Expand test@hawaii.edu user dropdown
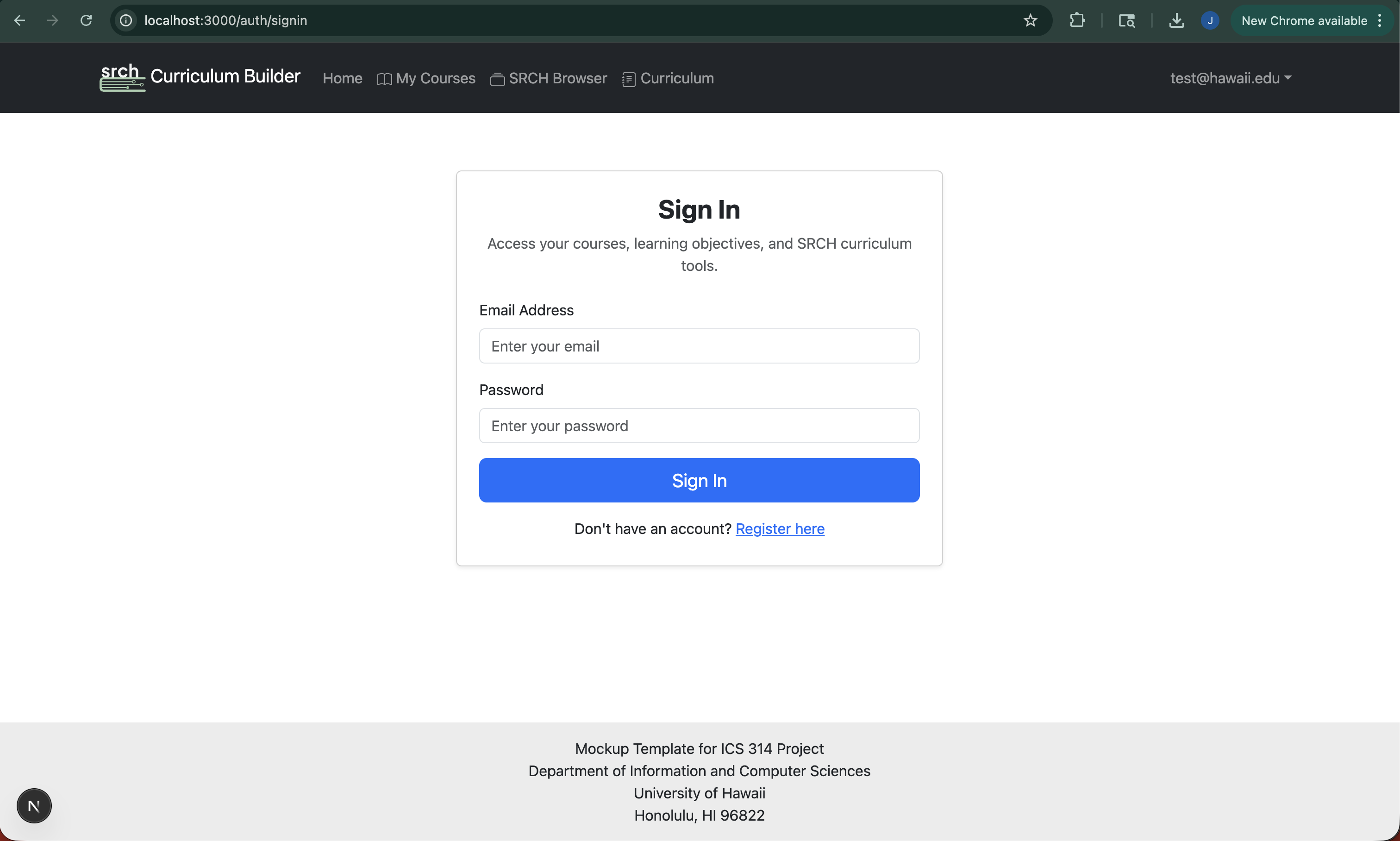Image resolution: width=1400 pixels, height=841 pixels. [1231, 78]
